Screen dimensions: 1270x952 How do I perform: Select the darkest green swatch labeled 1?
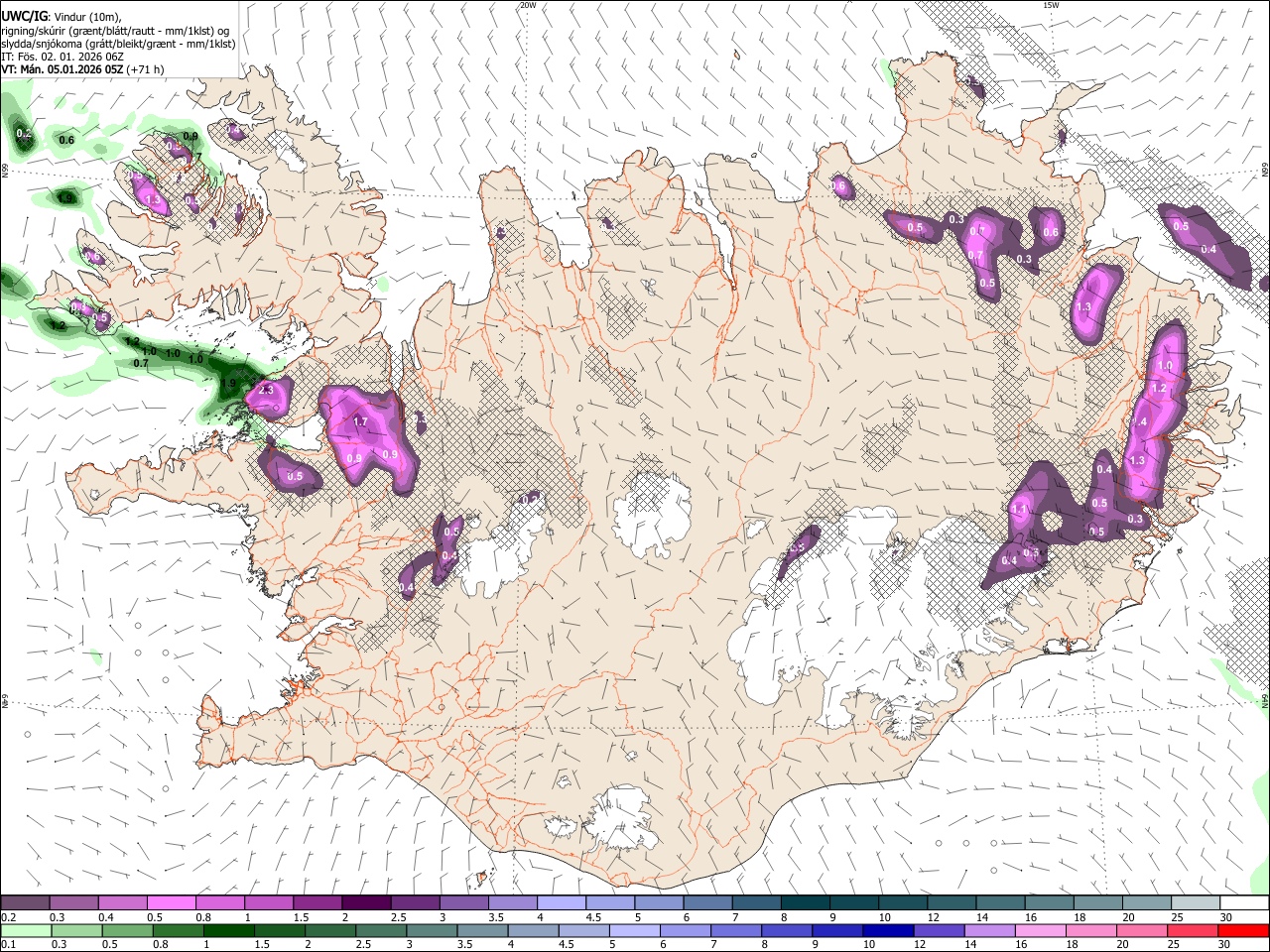pos(229,930)
